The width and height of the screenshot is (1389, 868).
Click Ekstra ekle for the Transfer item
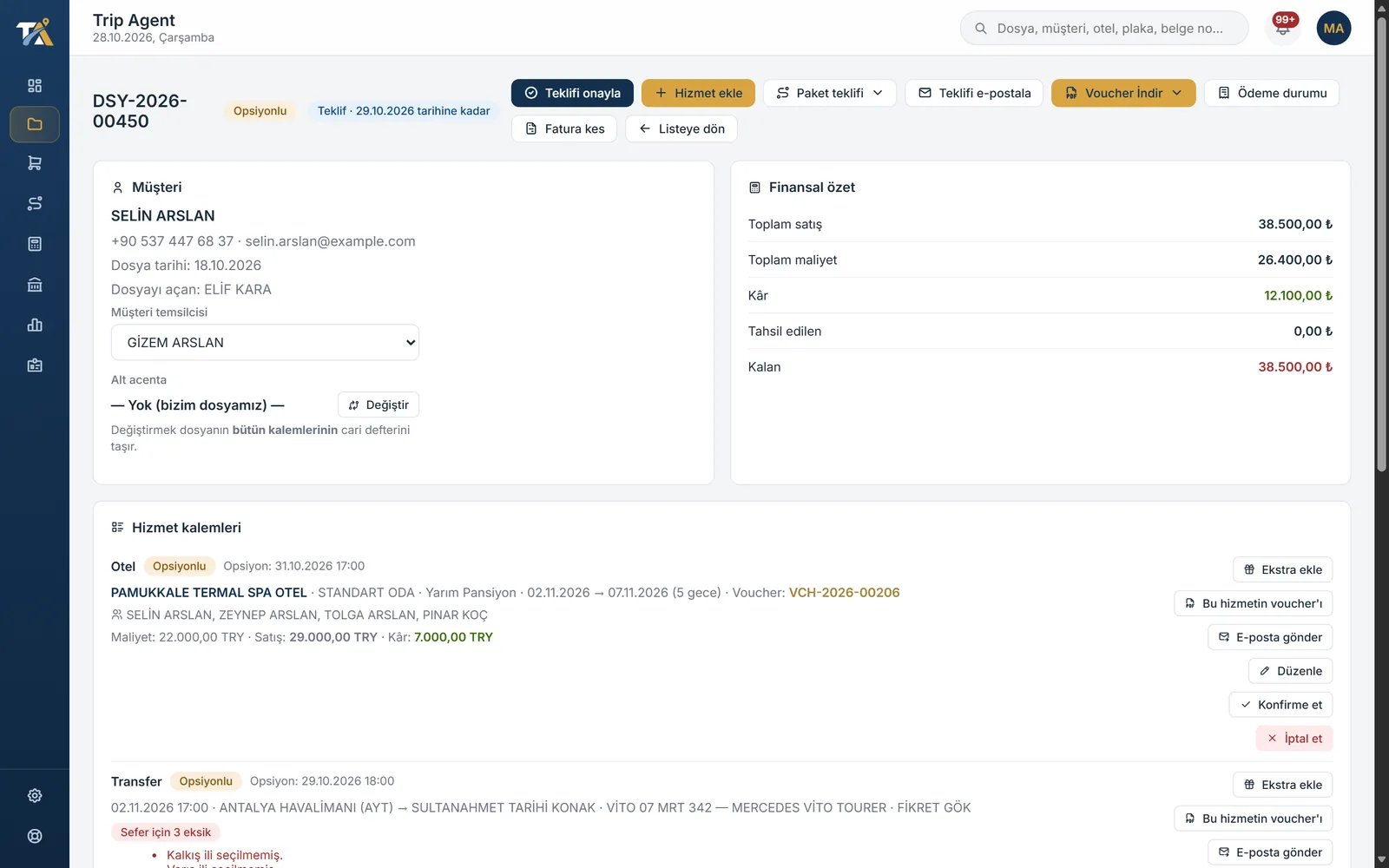point(1282,785)
